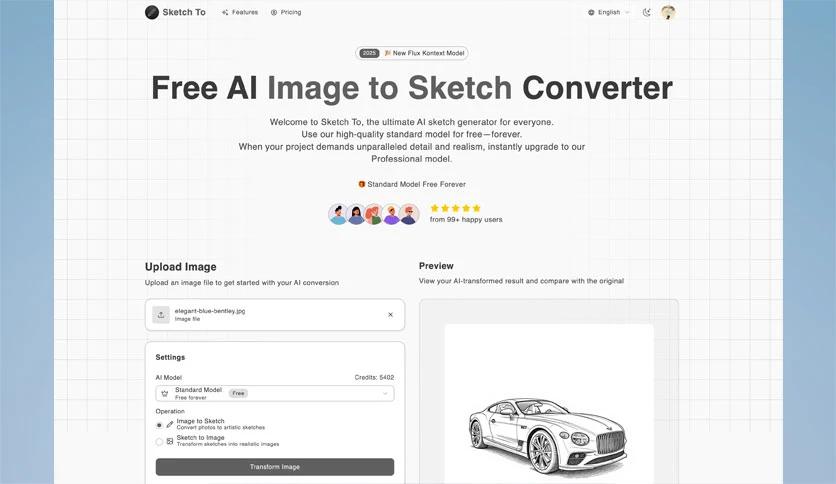
Task: Click the sparkle icon next to Features
Action: (x=225, y=12)
